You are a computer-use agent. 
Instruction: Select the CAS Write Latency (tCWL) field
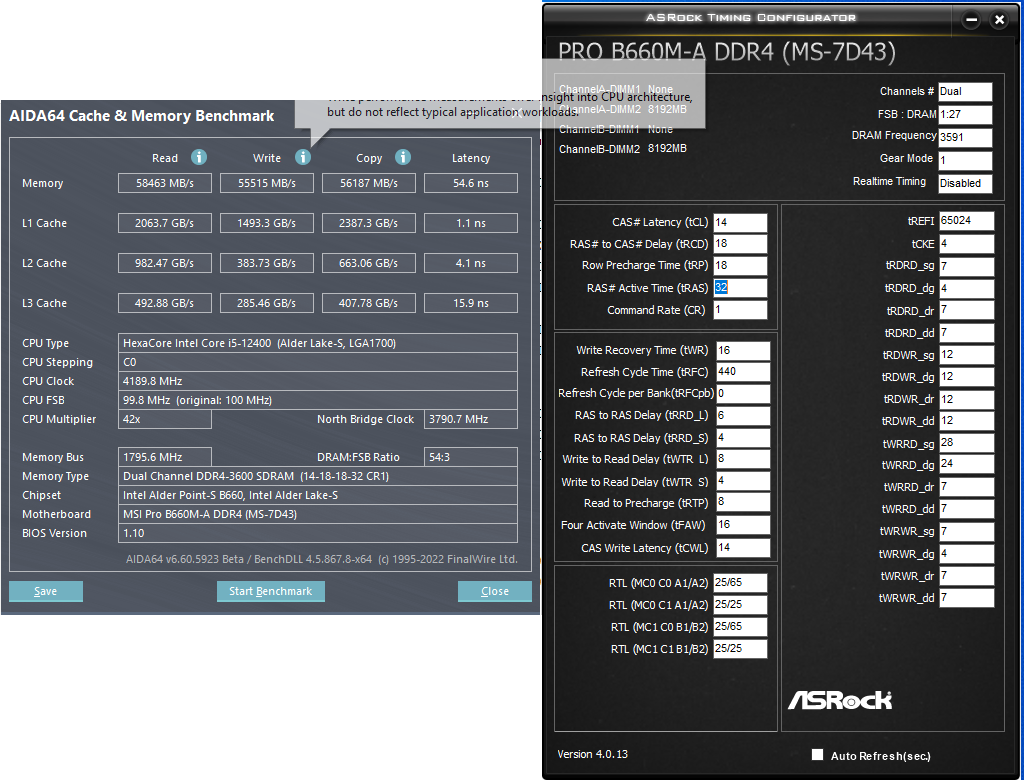point(743,548)
